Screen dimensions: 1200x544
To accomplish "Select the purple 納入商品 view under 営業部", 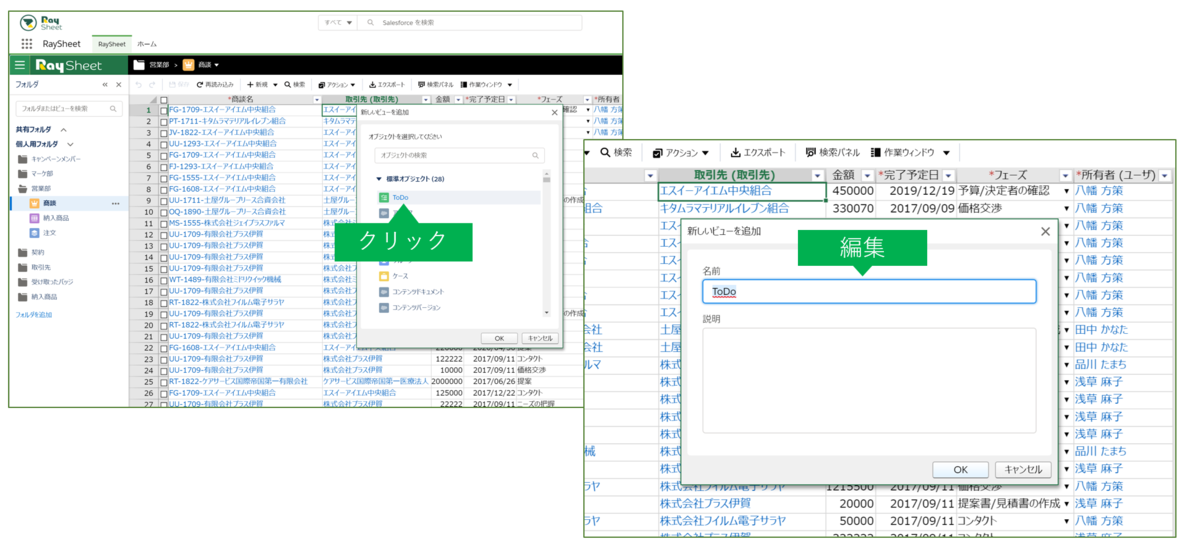I will pos(55,217).
